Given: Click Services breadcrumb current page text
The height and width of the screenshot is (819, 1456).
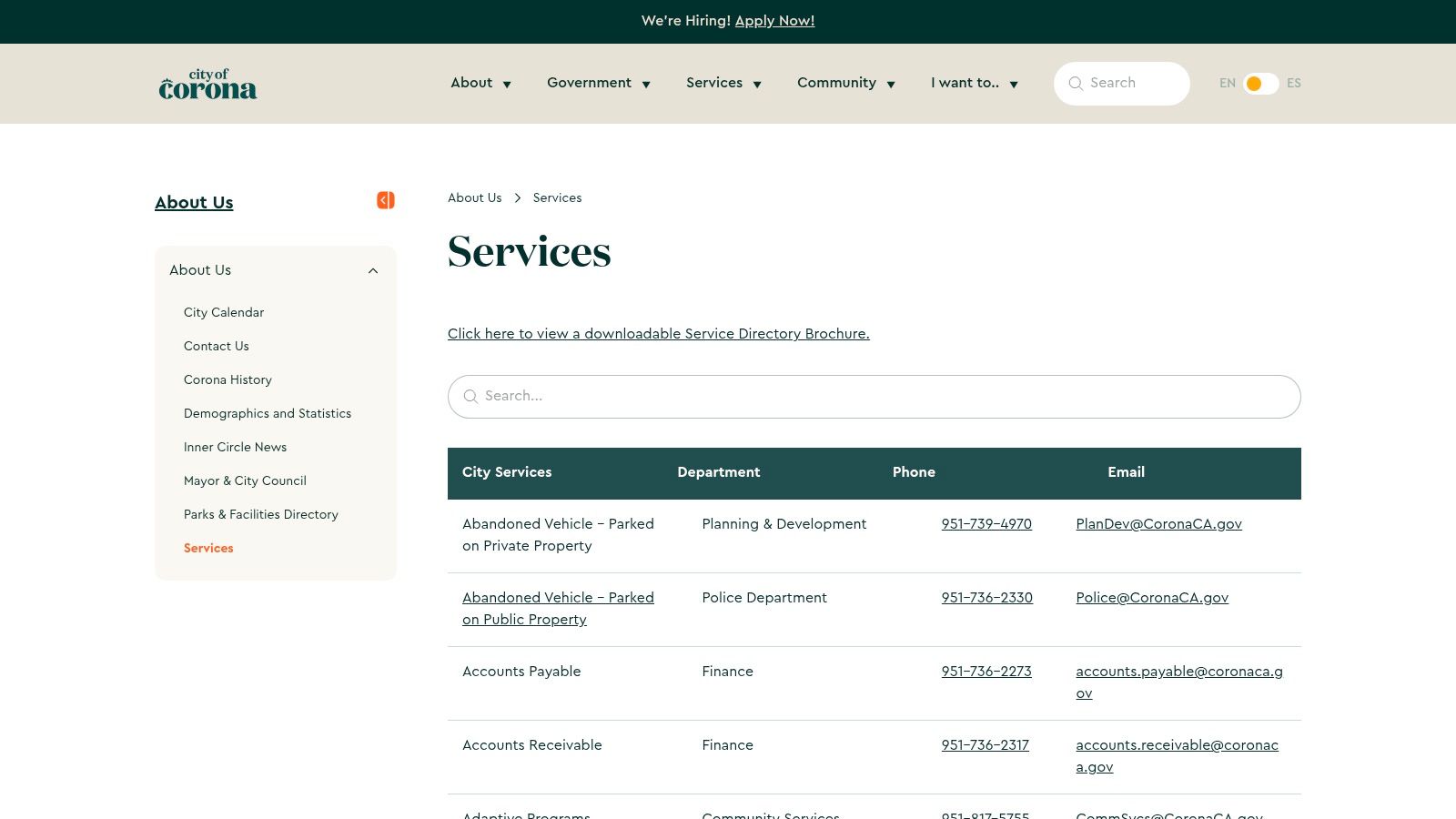Looking at the screenshot, I should click(x=557, y=197).
